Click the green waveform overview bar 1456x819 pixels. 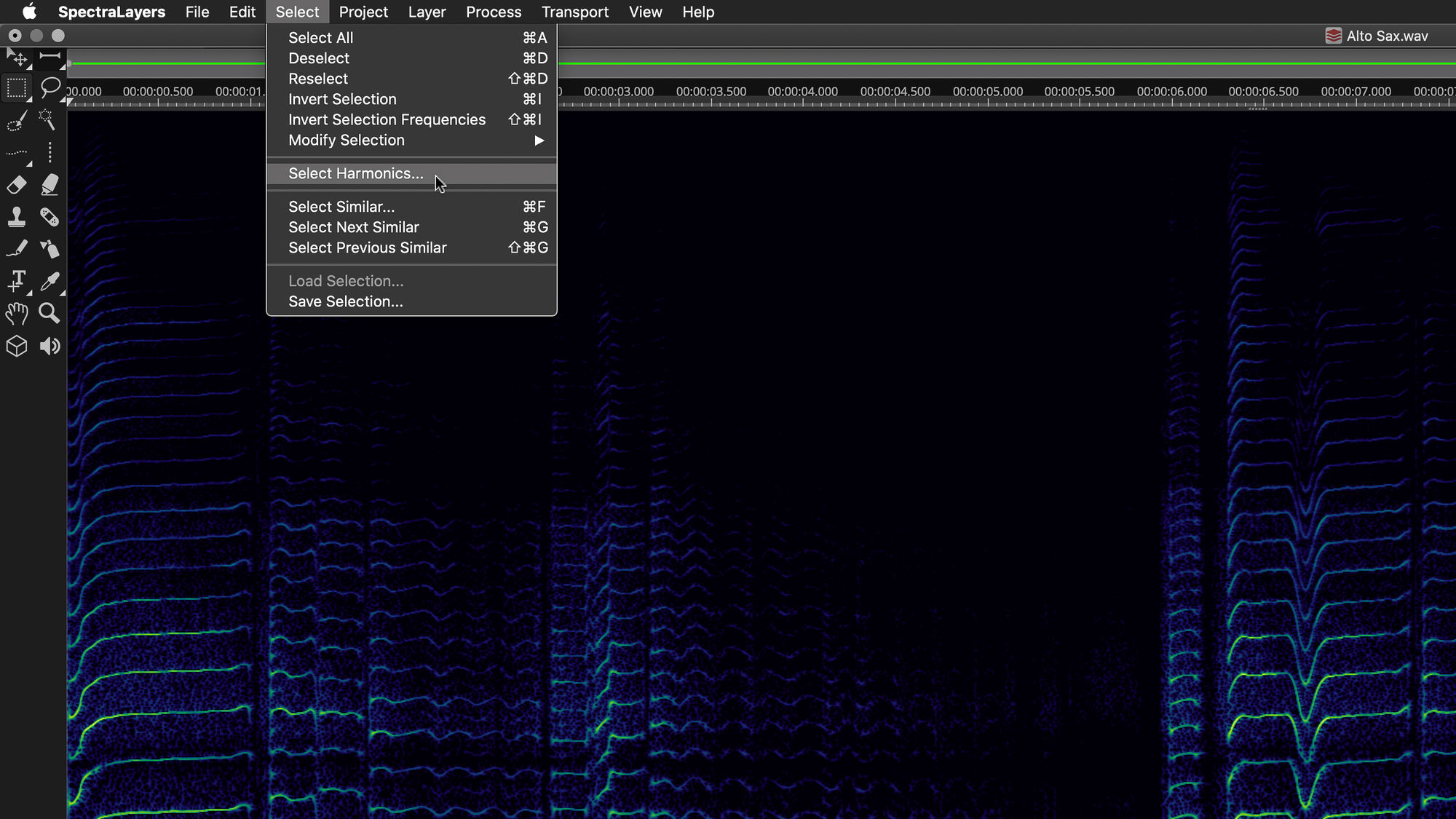click(1006, 63)
